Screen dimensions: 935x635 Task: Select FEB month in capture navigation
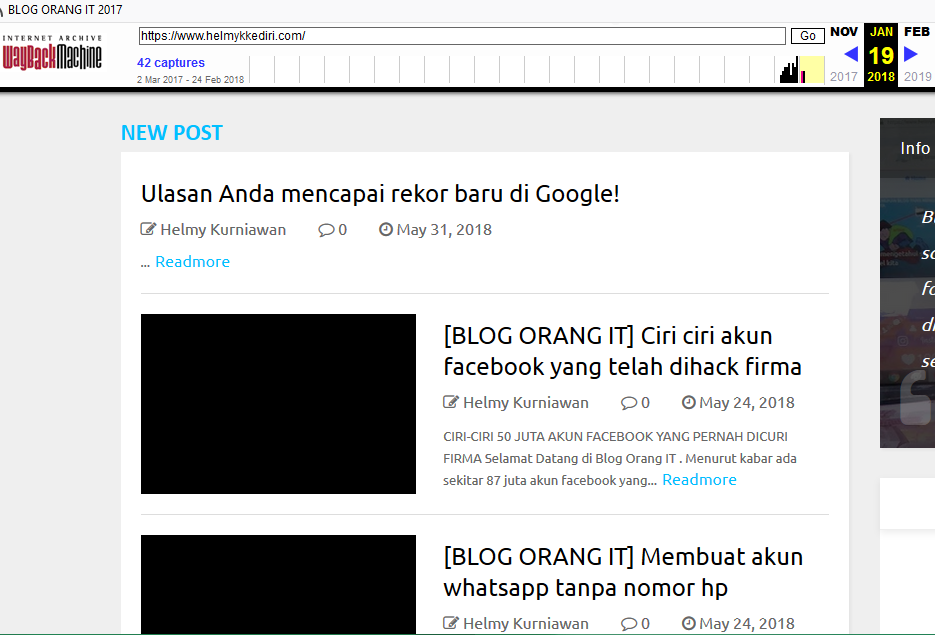(917, 32)
